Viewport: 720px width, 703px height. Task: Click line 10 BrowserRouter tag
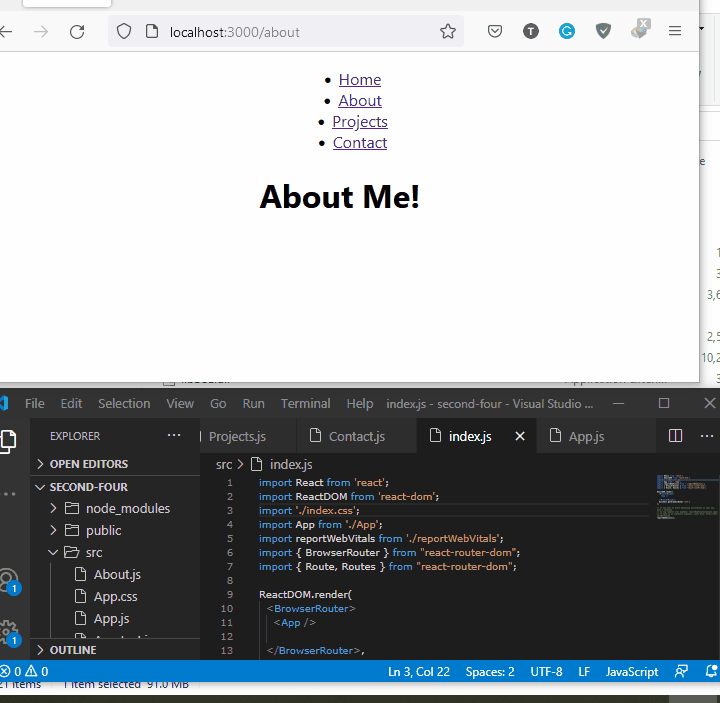pyautogui.click(x=311, y=608)
